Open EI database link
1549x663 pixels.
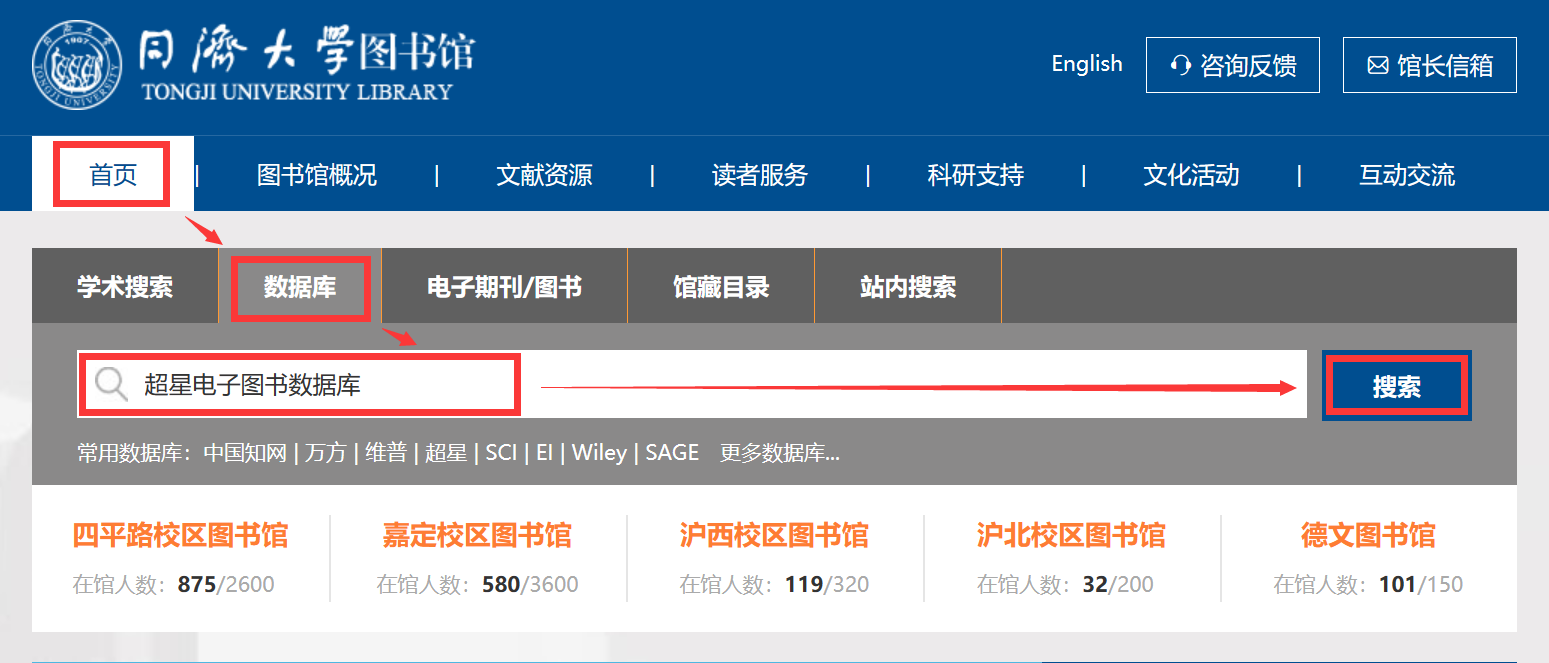coord(544,453)
